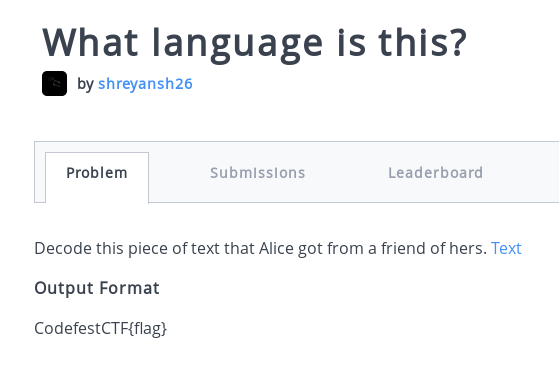Click the "by" label before the author
Screen dimensions: 559x385
tap(85, 84)
